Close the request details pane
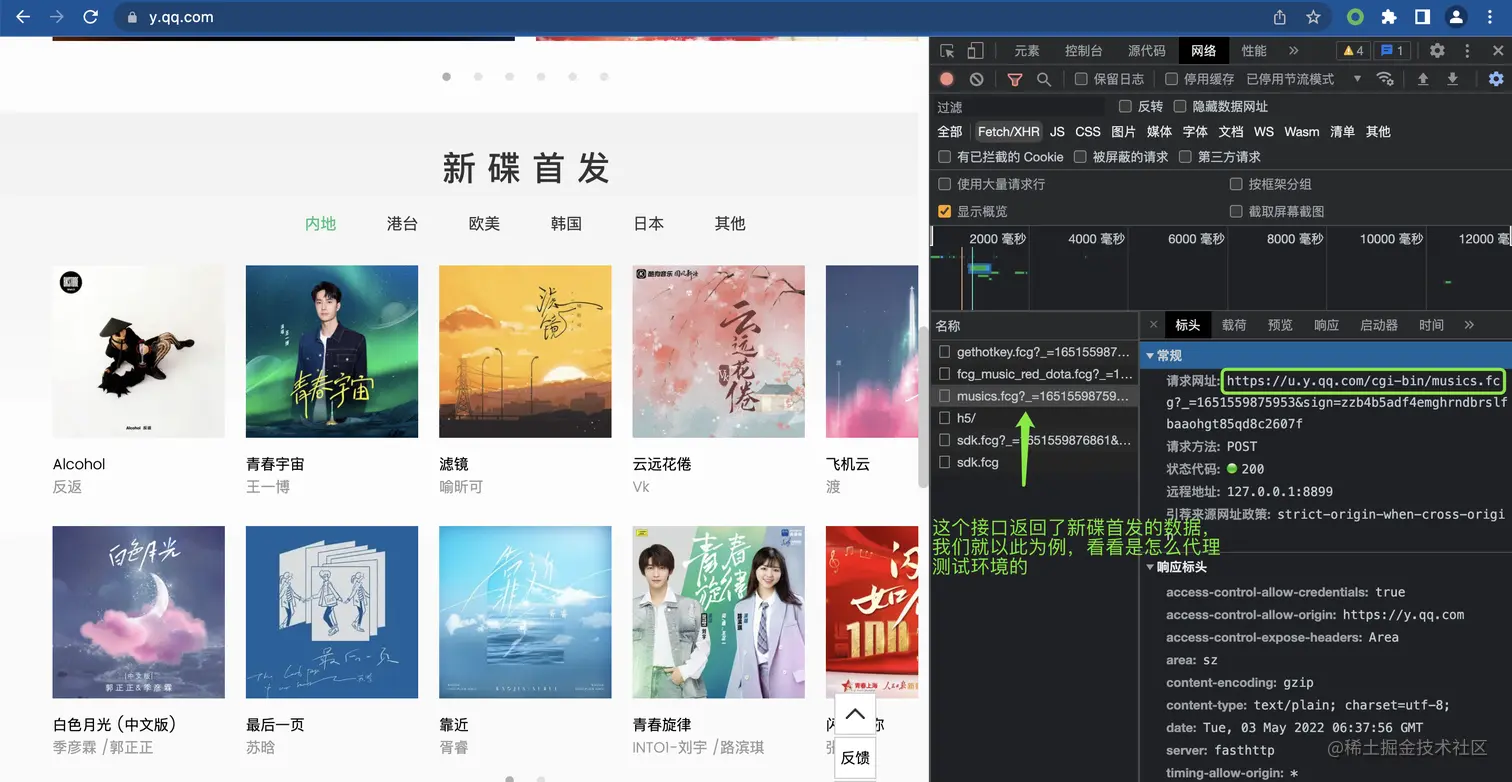 pos(1153,325)
